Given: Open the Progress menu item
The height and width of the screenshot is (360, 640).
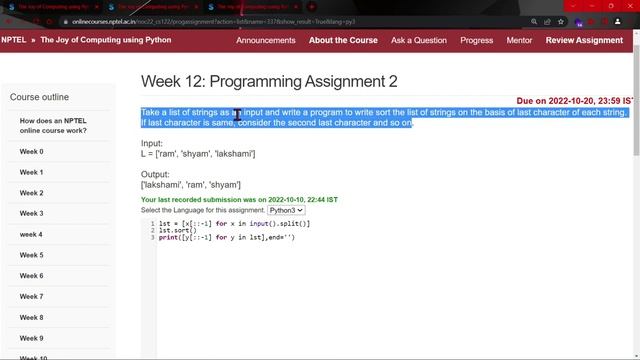Looking at the screenshot, I should [x=477, y=40].
